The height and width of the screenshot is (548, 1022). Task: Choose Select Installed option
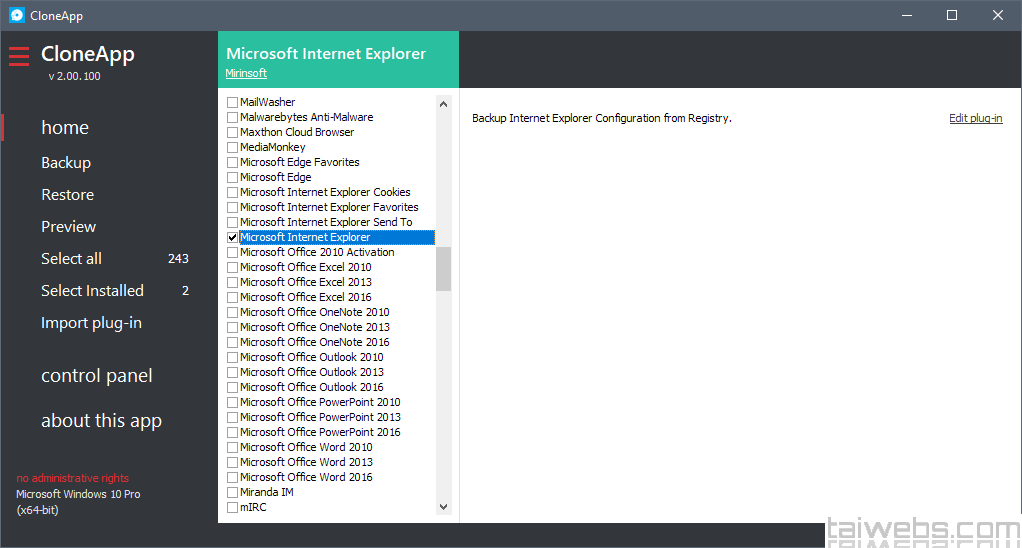(x=92, y=291)
